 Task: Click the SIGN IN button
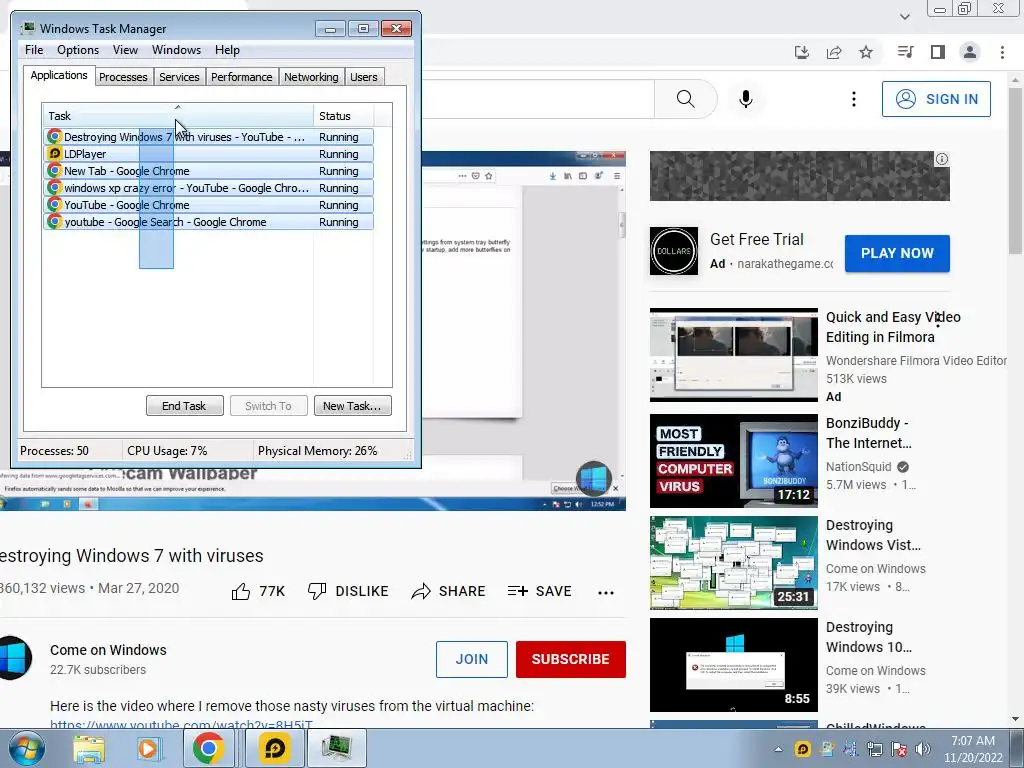(x=936, y=99)
